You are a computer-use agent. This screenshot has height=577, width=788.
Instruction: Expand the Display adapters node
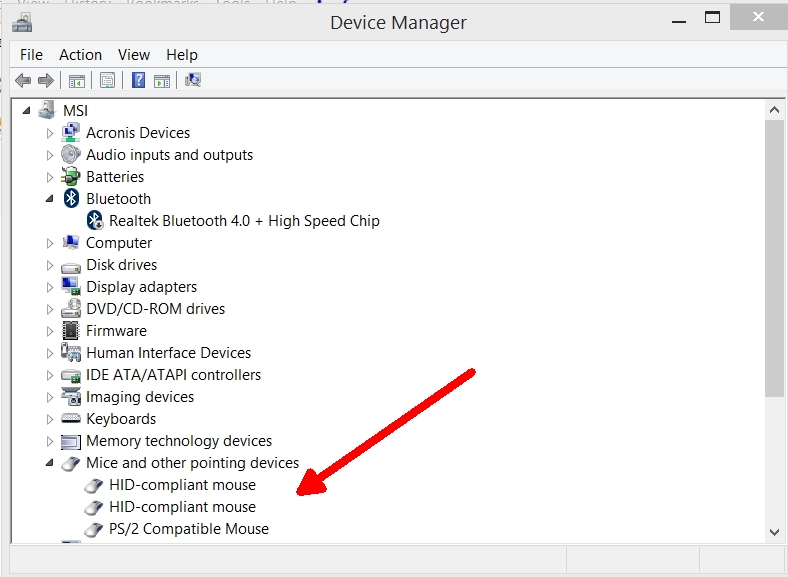point(50,287)
